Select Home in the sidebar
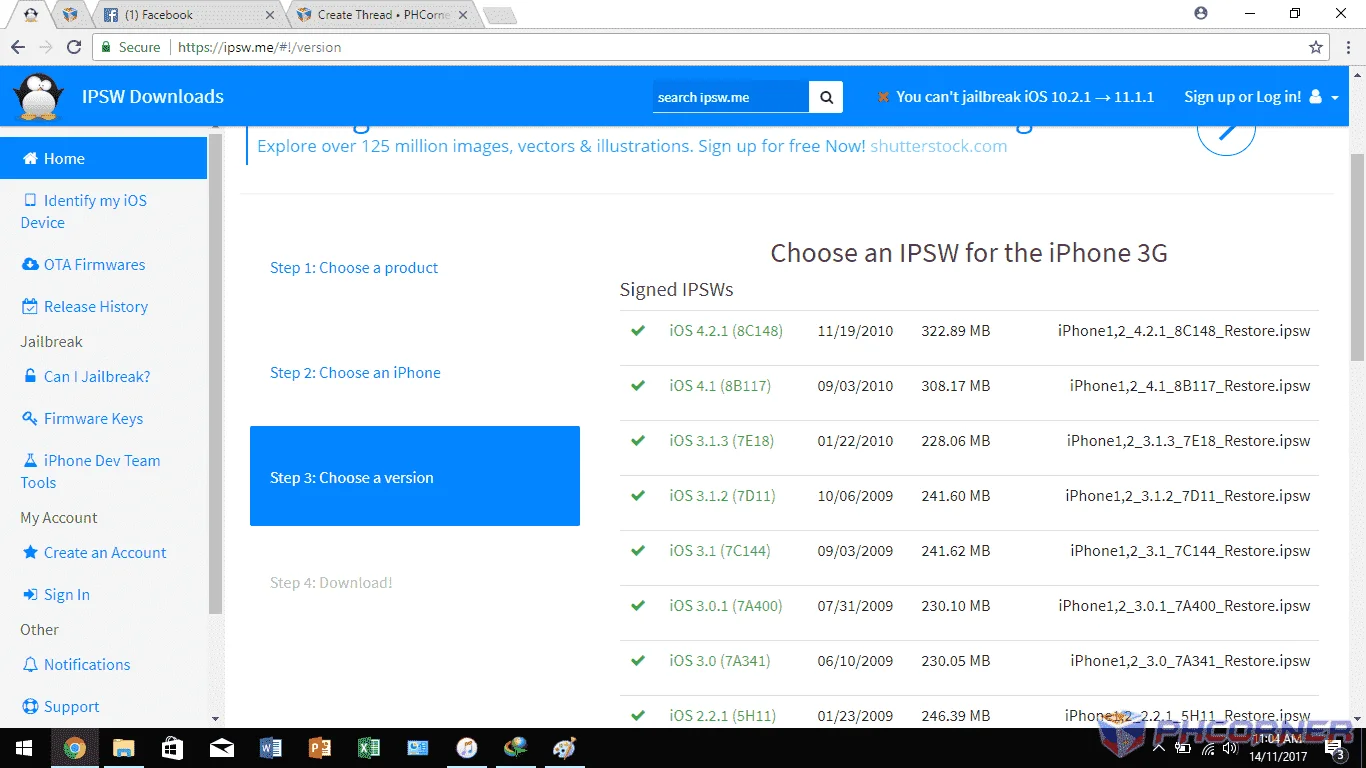Viewport: 1366px width, 768px height. tap(104, 159)
